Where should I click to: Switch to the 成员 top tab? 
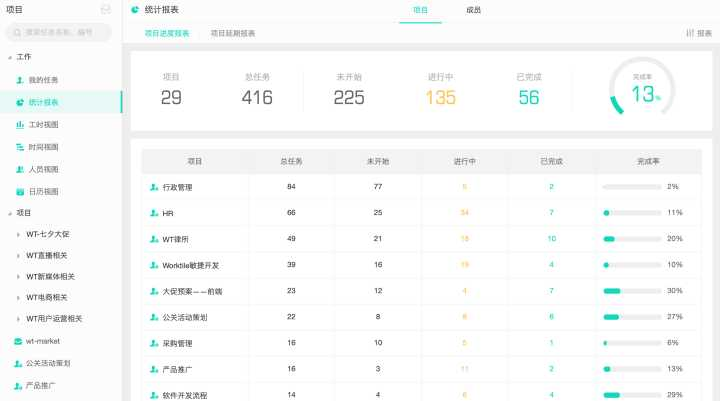pyautogui.click(x=473, y=10)
